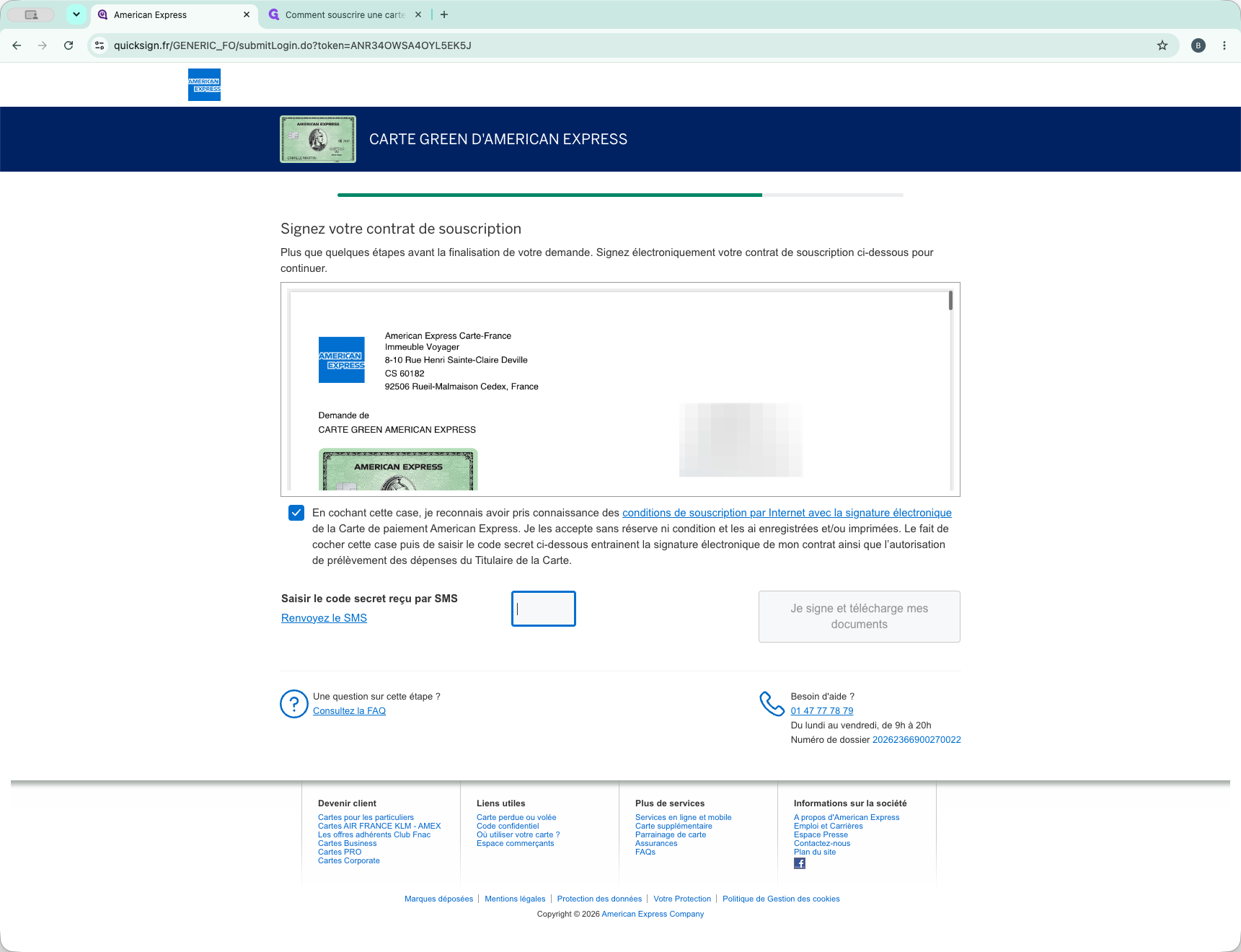Open 'Assurances' footer link
Screen dimensions: 1241x952
(656, 843)
